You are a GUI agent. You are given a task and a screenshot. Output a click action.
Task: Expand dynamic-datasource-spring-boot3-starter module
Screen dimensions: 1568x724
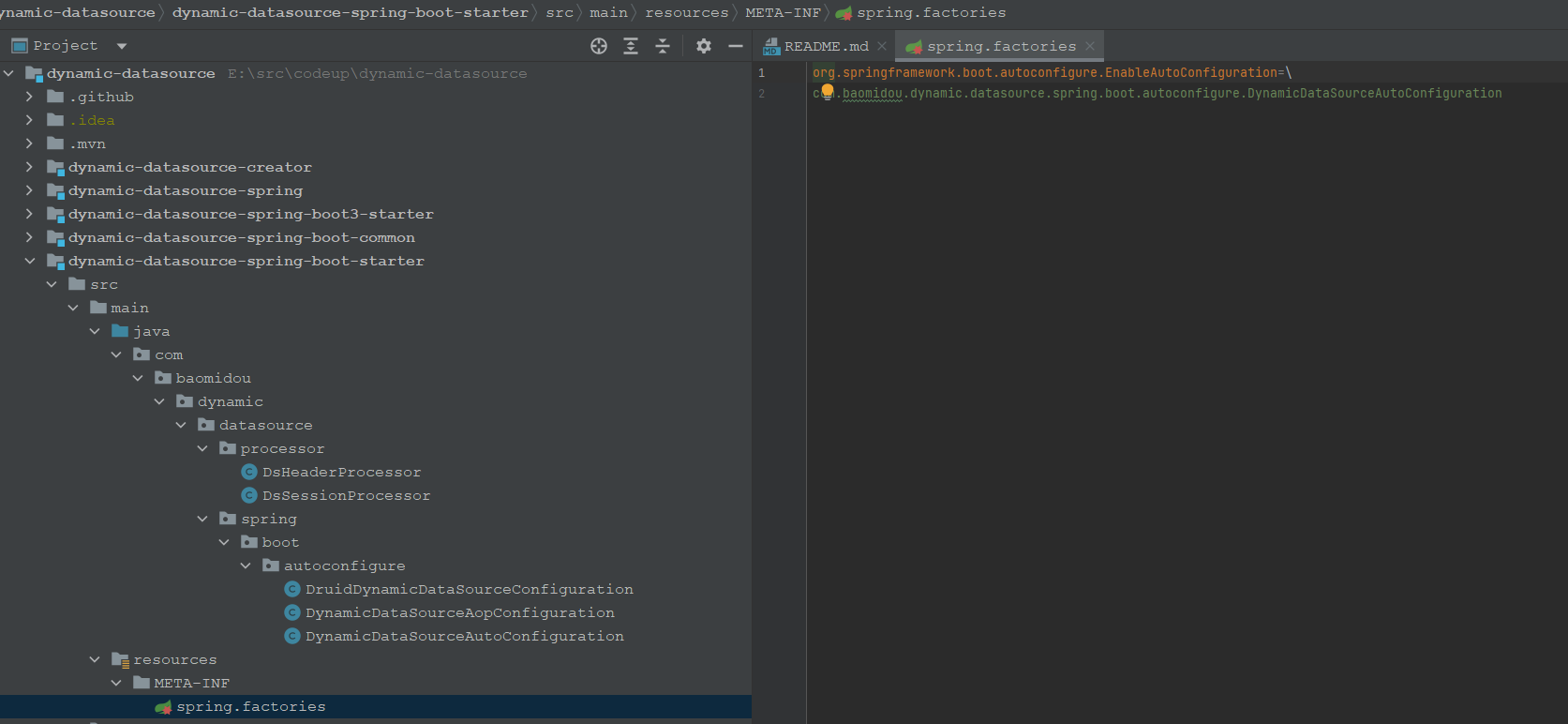pos(29,214)
